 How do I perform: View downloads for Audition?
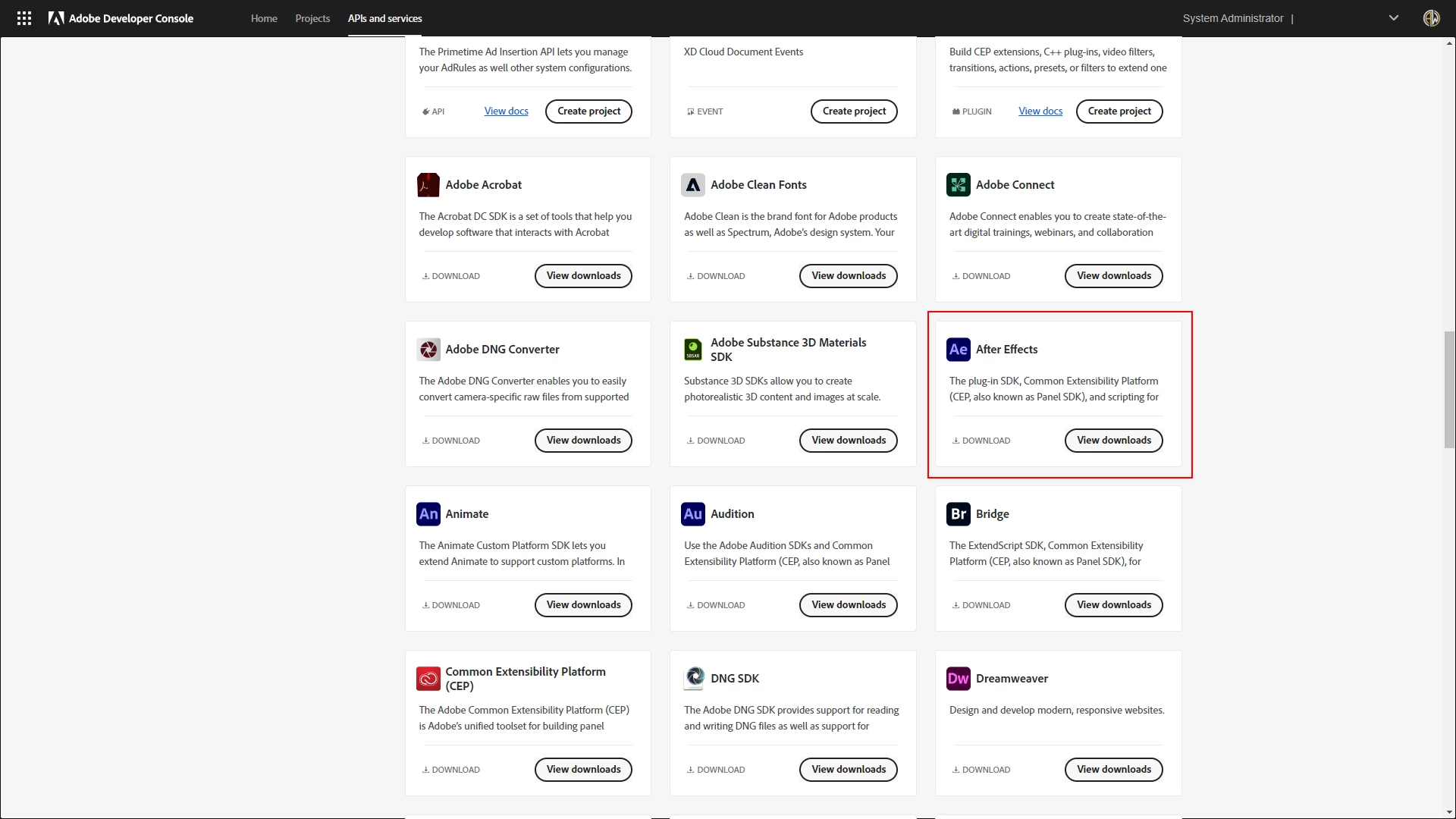pos(849,605)
